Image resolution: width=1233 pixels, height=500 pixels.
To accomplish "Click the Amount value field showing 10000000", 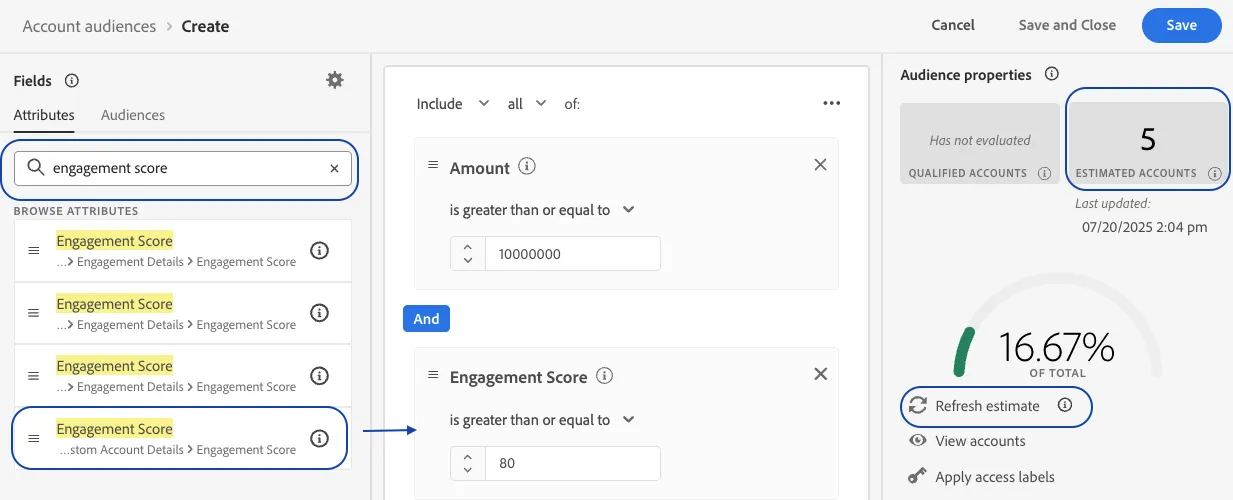I will [572, 254].
